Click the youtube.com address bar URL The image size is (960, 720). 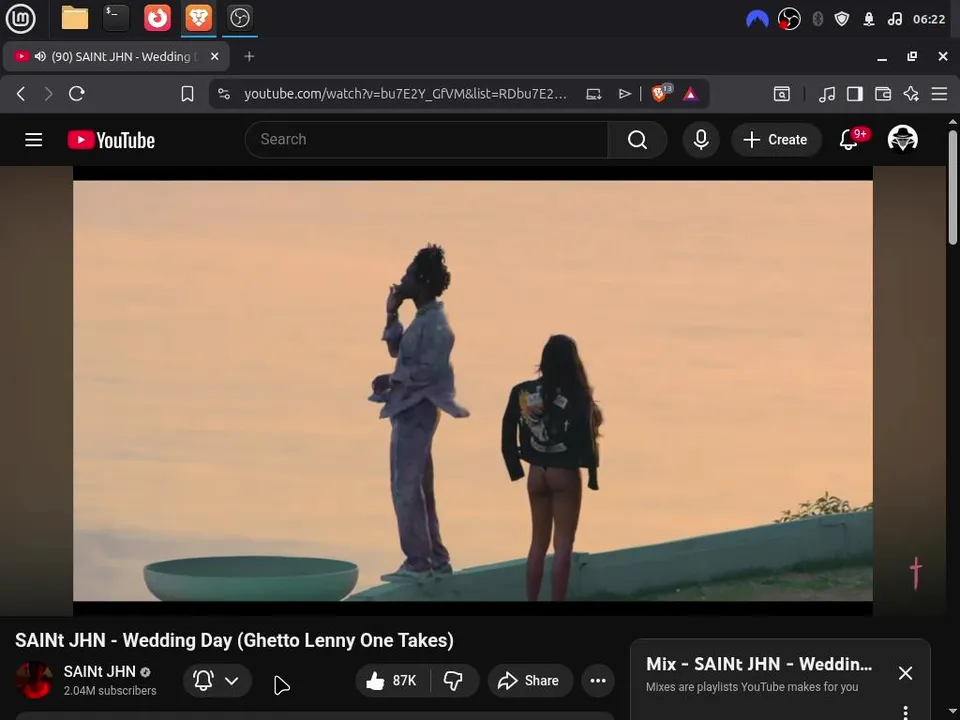click(405, 94)
